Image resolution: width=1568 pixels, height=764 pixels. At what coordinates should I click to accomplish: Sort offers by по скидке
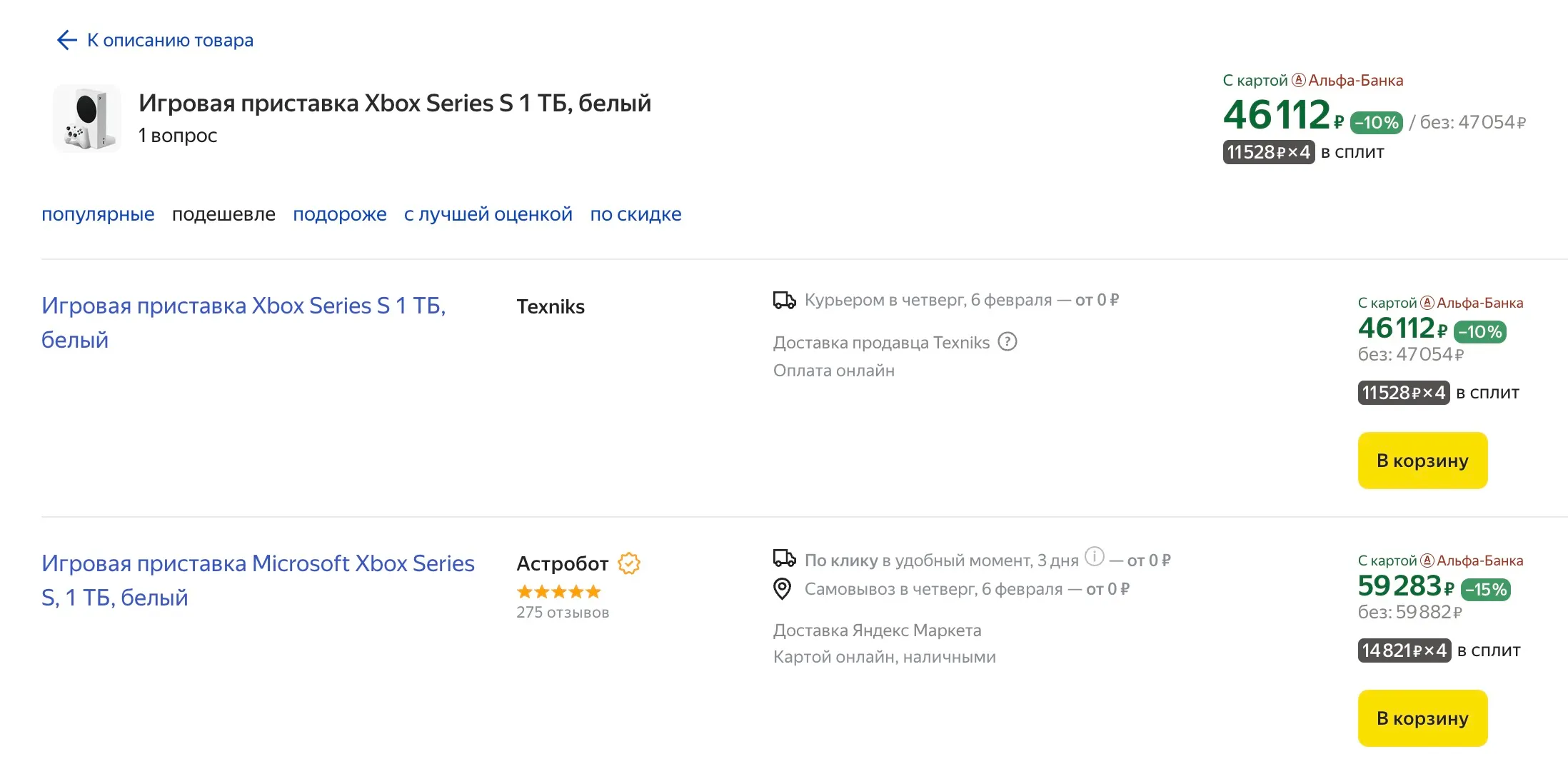pos(635,214)
